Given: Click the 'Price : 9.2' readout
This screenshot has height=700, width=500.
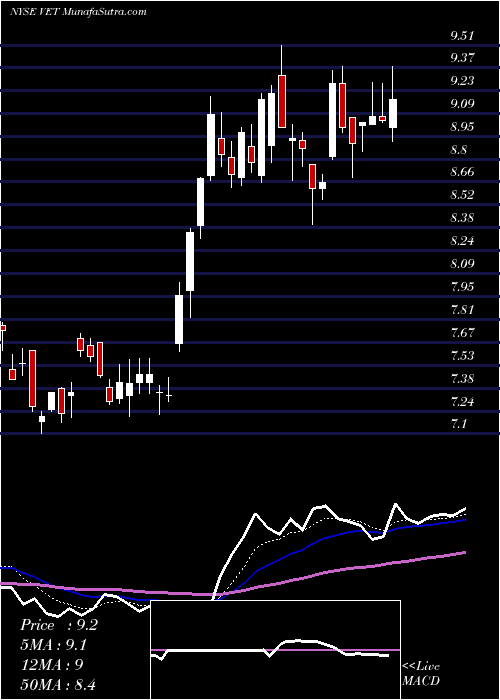Looking at the screenshot, I should pyautogui.click(x=58, y=625).
